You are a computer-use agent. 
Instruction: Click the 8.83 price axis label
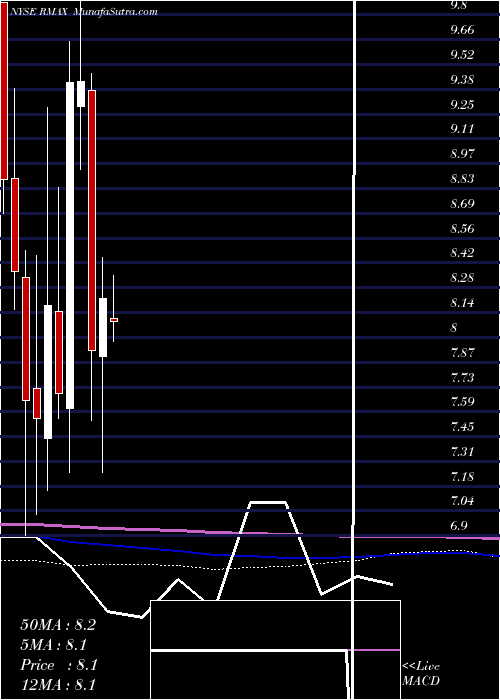click(x=462, y=179)
